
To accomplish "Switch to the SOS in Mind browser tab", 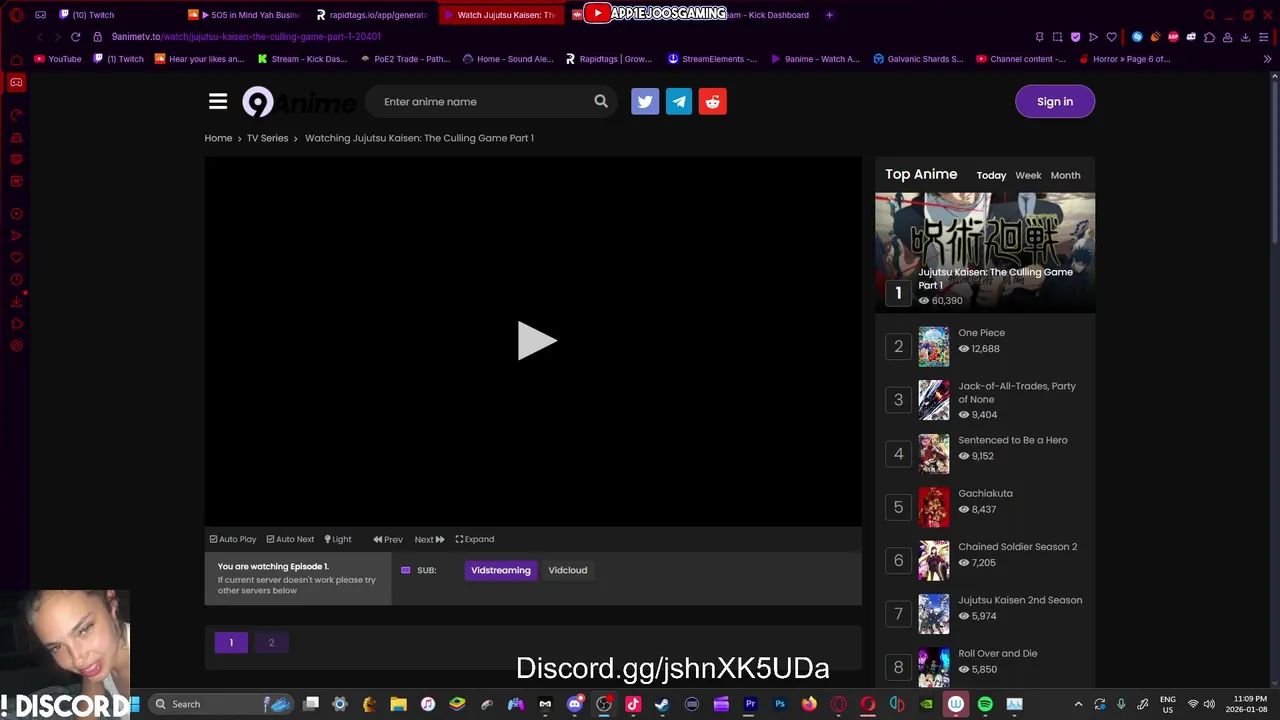I will click(245, 15).
